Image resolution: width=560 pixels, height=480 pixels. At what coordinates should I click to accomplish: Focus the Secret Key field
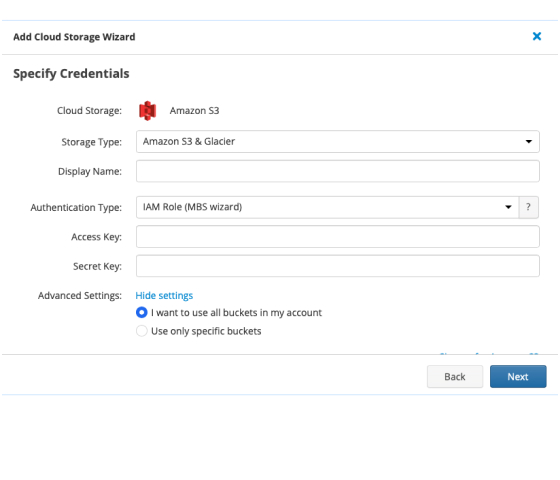(x=338, y=266)
